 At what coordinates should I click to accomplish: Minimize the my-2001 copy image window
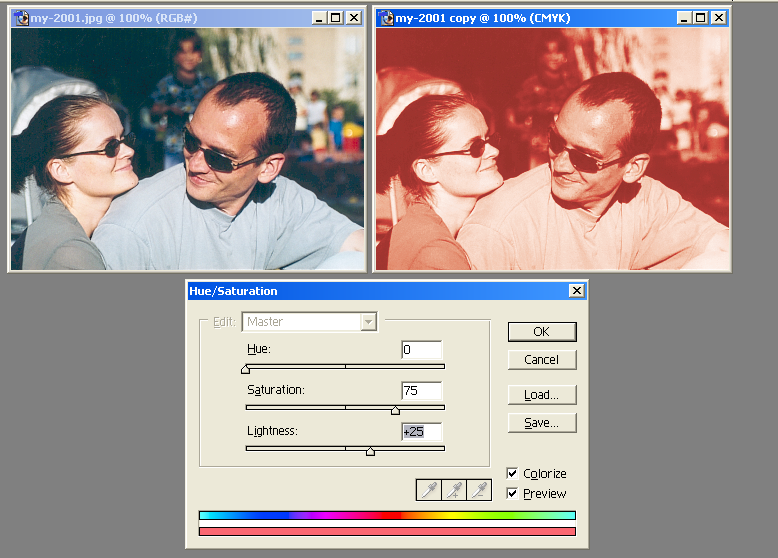tap(682, 18)
